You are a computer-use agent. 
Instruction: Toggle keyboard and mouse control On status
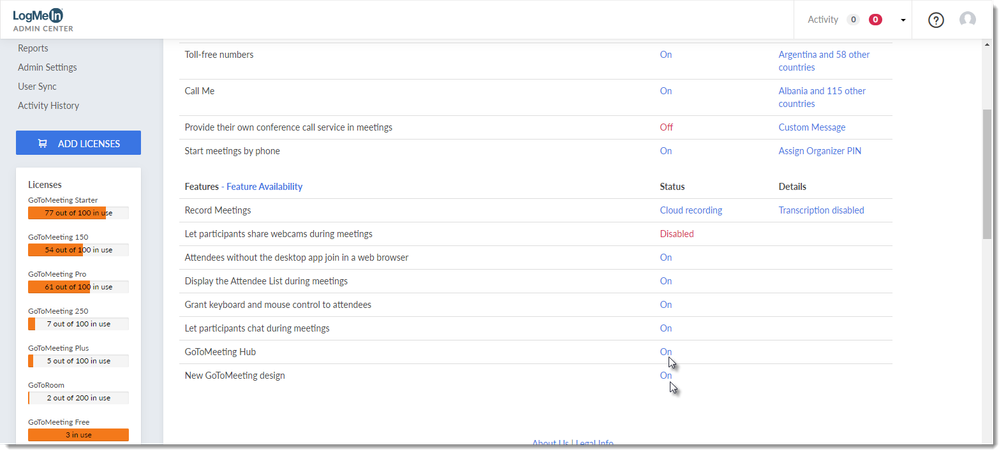point(666,305)
